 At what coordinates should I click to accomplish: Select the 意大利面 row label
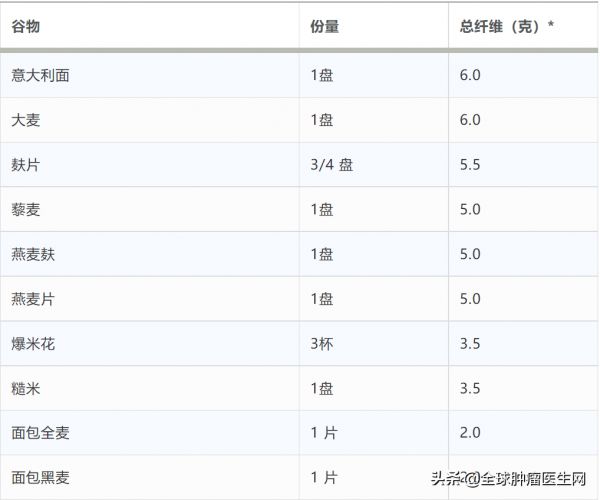40,75
